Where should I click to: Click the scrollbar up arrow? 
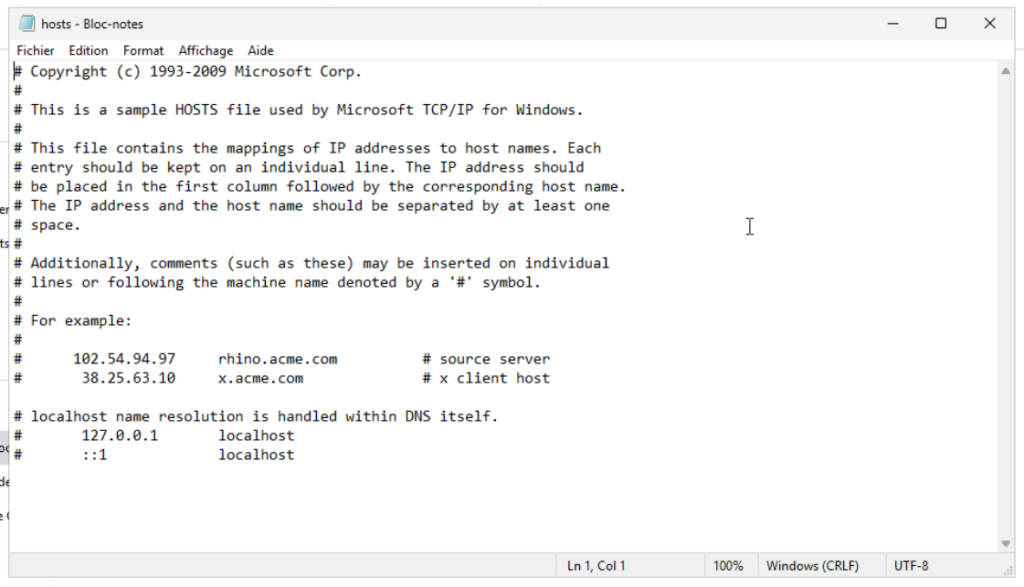pos(1006,72)
